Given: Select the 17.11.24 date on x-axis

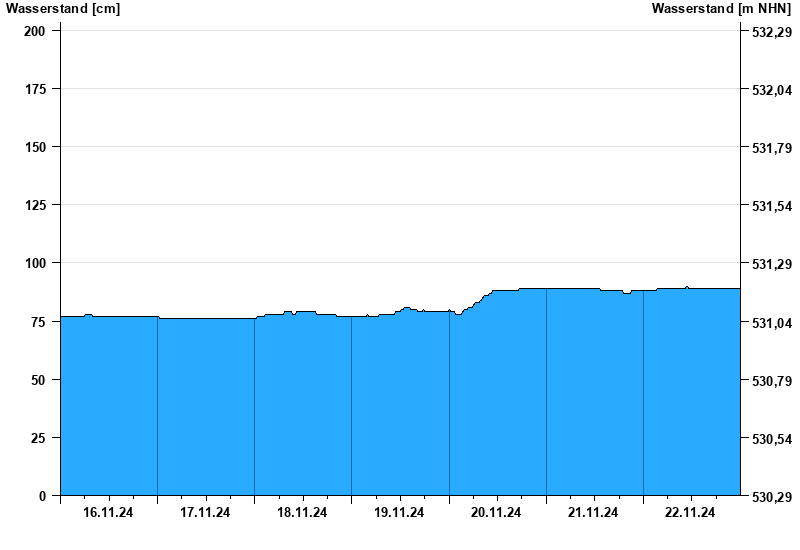Looking at the screenshot, I should click(x=205, y=513).
